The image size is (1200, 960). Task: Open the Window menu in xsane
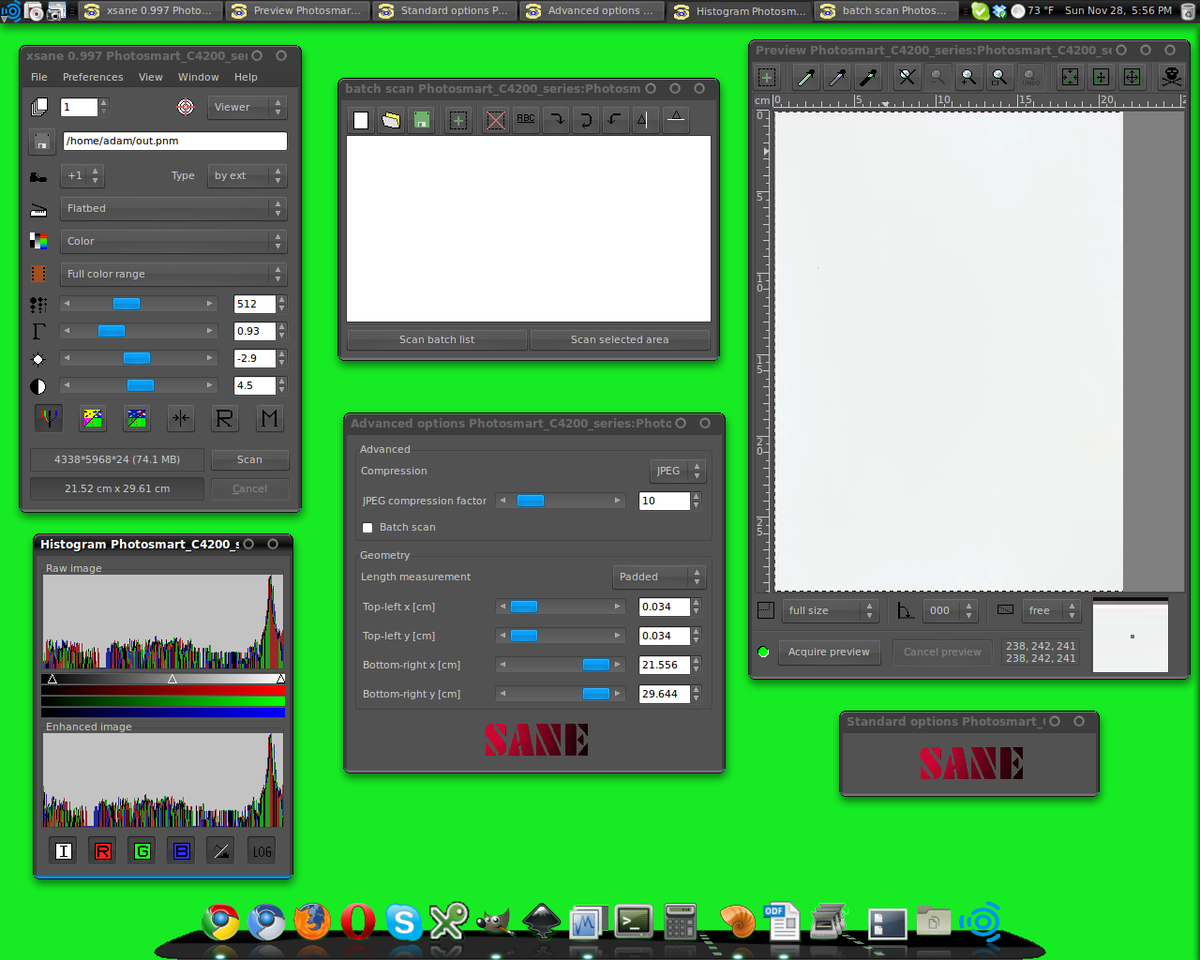pyautogui.click(x=198, y=77)
